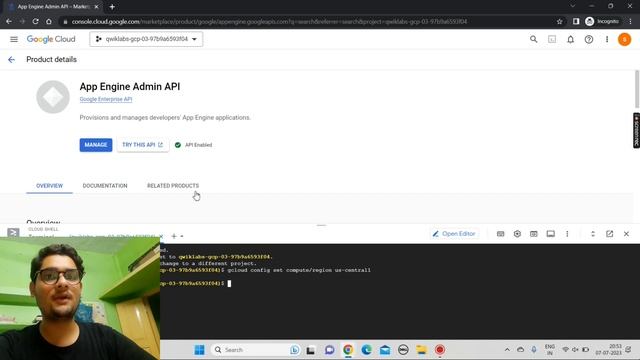Open the browser three-dot menu
Viewport: 640px width, 360px height.
click(x=631, y=21)
